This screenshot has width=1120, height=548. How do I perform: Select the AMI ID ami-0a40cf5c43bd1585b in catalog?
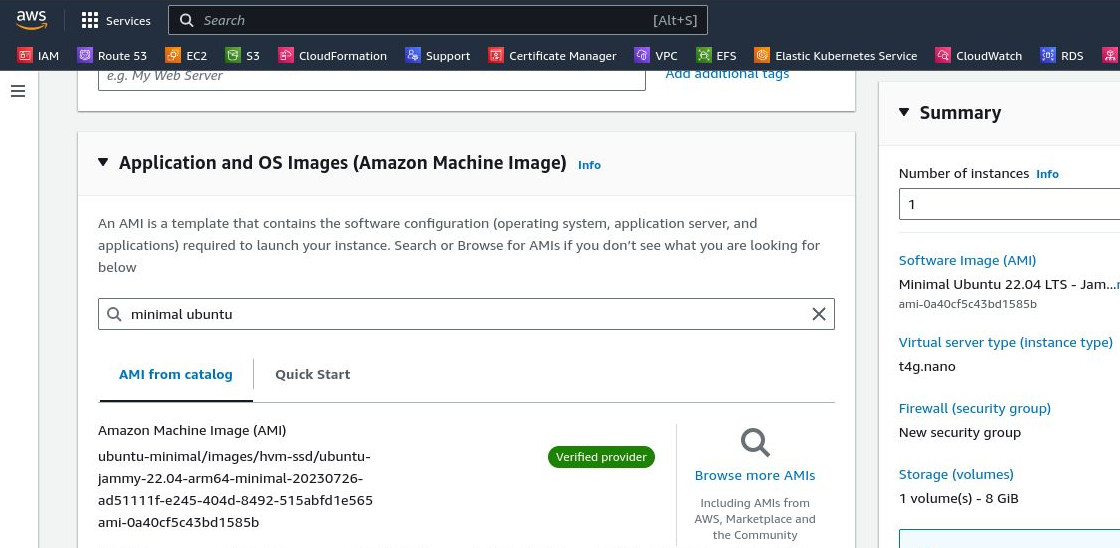click(x=179, y=522)
